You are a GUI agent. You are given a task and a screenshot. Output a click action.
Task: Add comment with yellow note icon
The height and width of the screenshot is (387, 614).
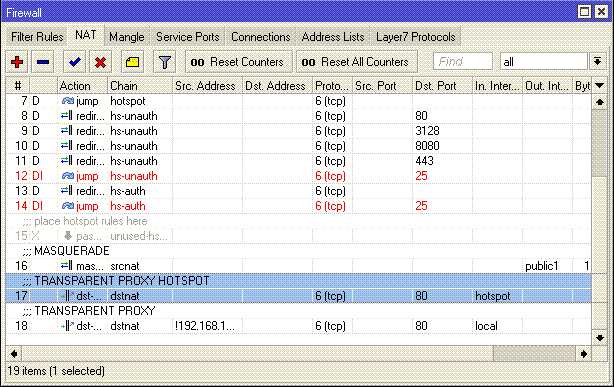132,62
